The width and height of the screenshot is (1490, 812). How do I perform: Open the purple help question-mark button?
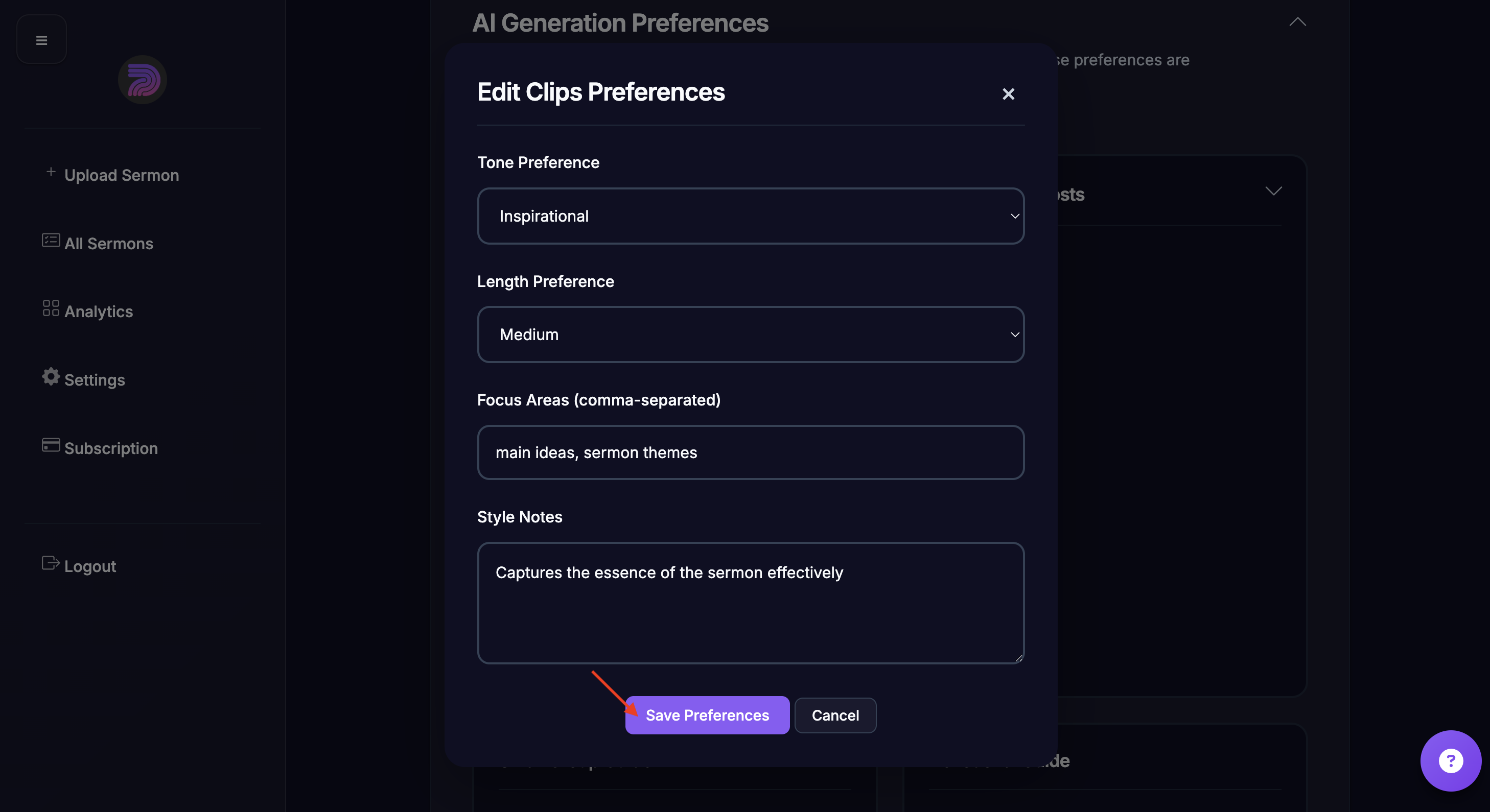point(1450,760)
